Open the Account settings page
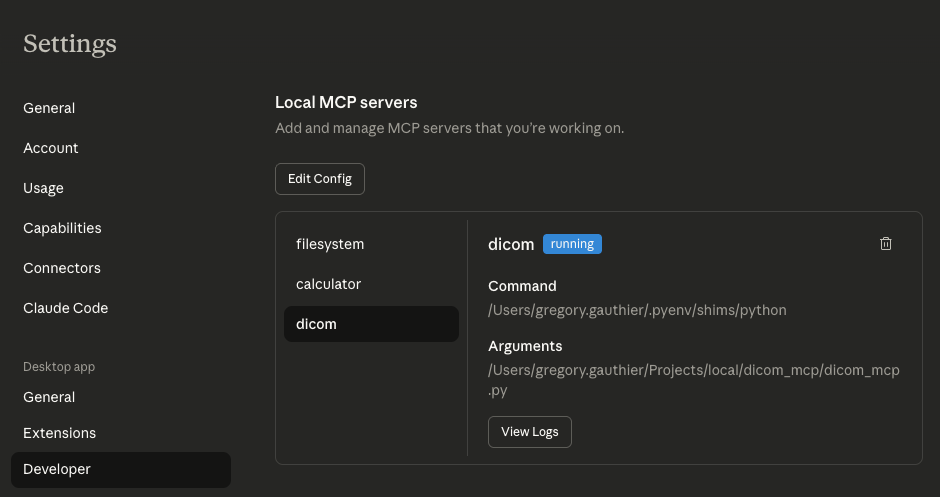This screenshot has height=497, width=940. pos(51,148)
